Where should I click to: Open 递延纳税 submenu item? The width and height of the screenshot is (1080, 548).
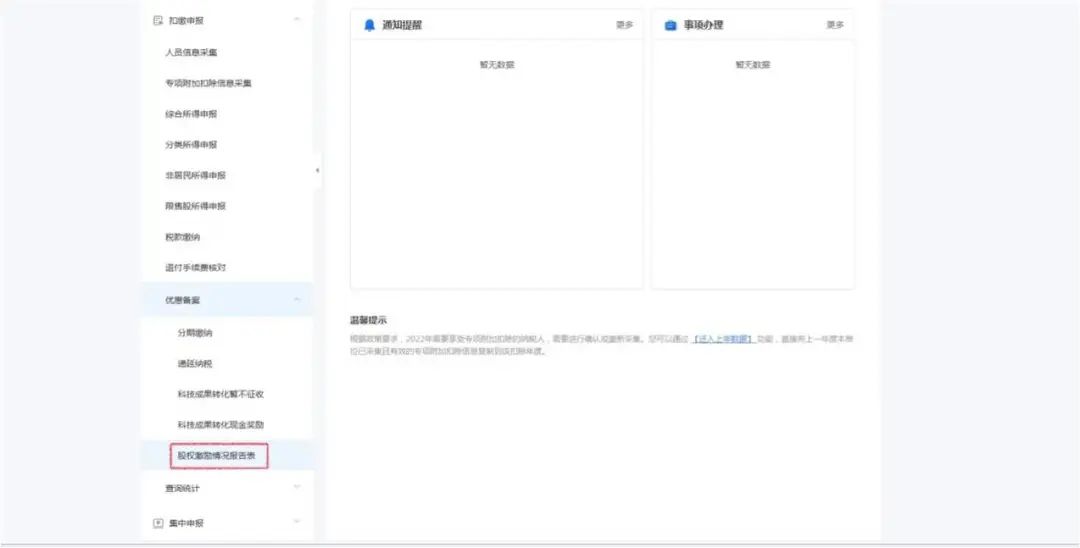point(195,363)
